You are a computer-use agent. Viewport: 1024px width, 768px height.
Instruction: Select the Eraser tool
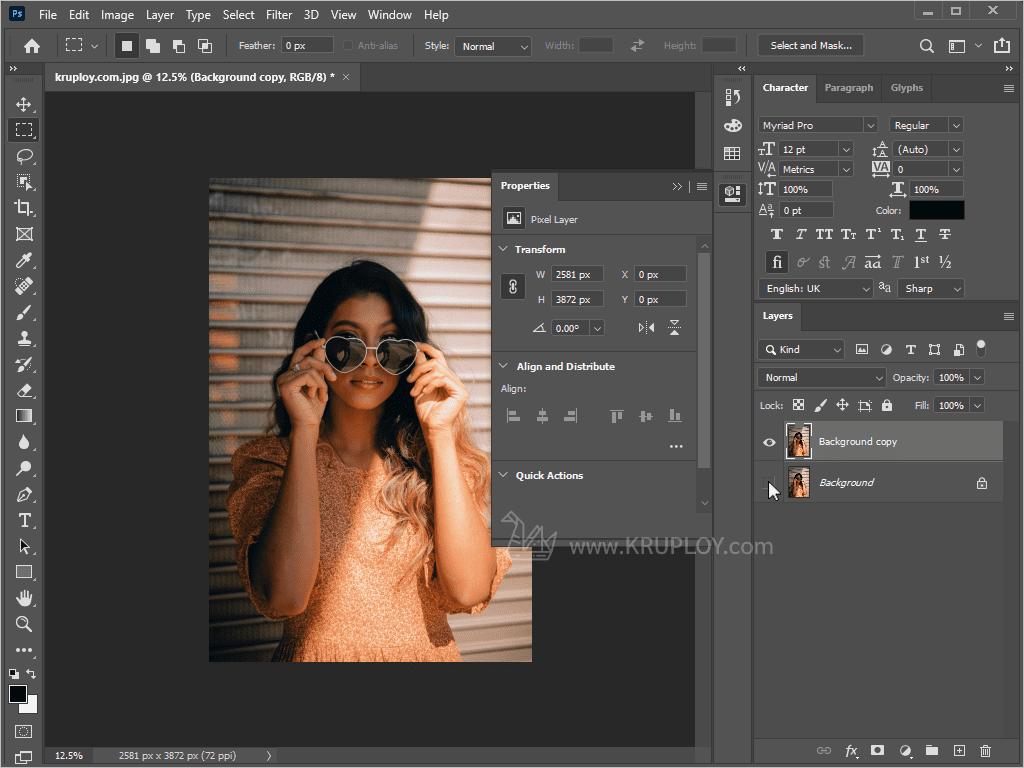24,391
